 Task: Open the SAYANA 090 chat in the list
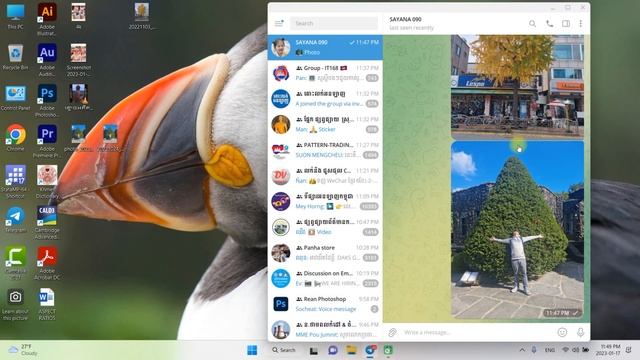(325, 47)
